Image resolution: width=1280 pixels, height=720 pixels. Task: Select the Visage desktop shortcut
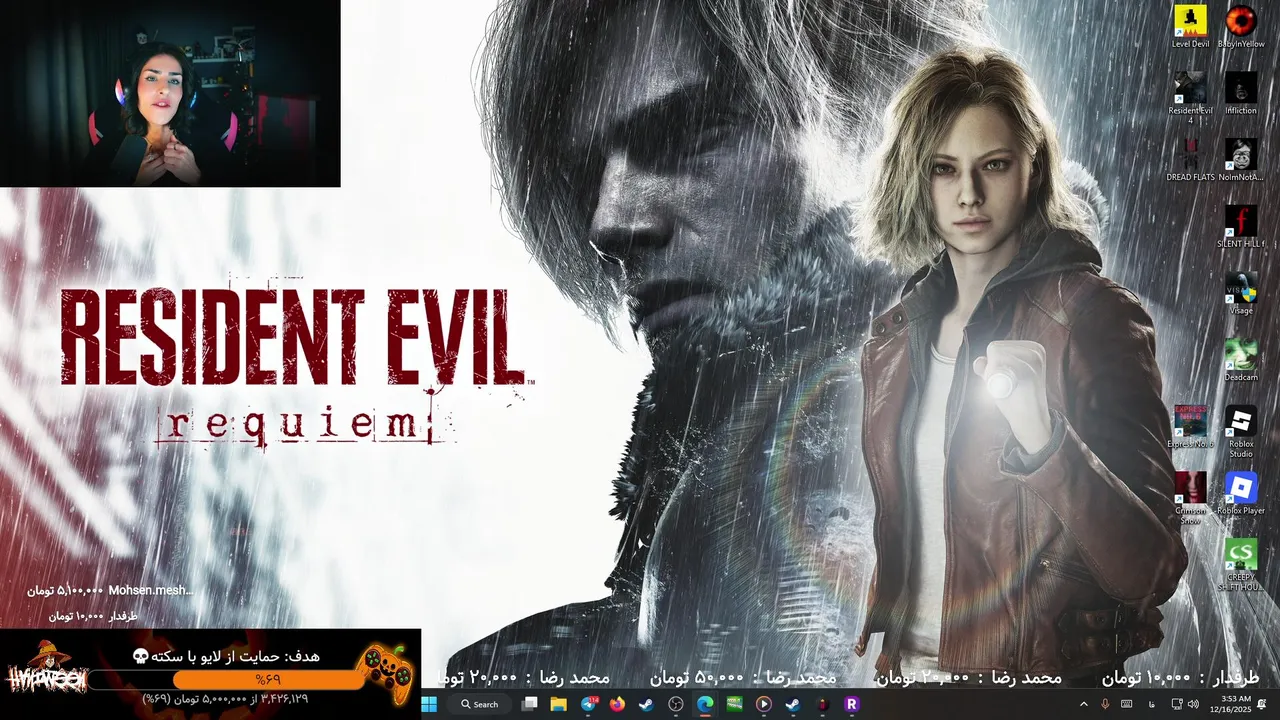(1241, 293)
